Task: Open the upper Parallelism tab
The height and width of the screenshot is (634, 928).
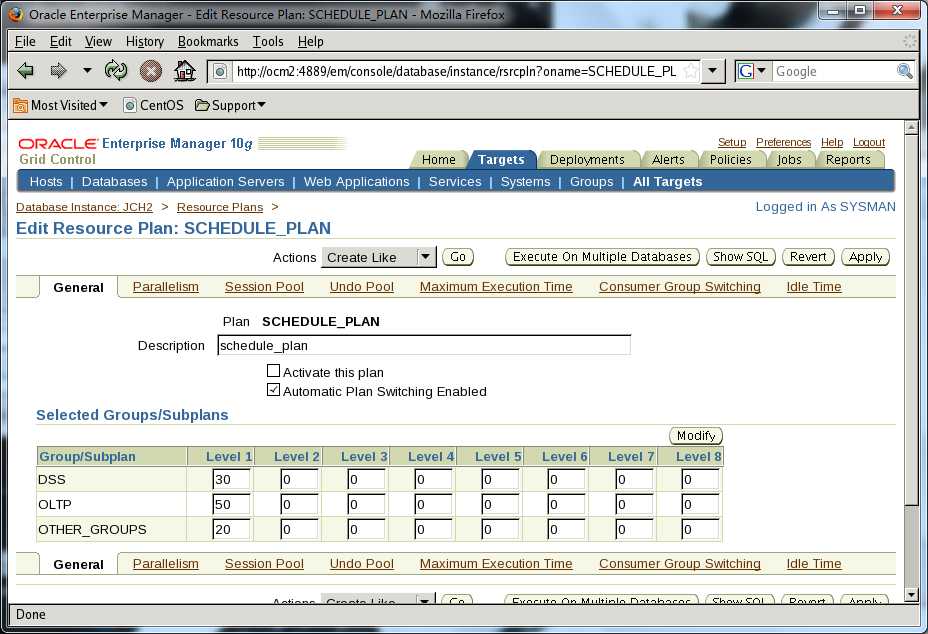Action: [x=166, y=287]
